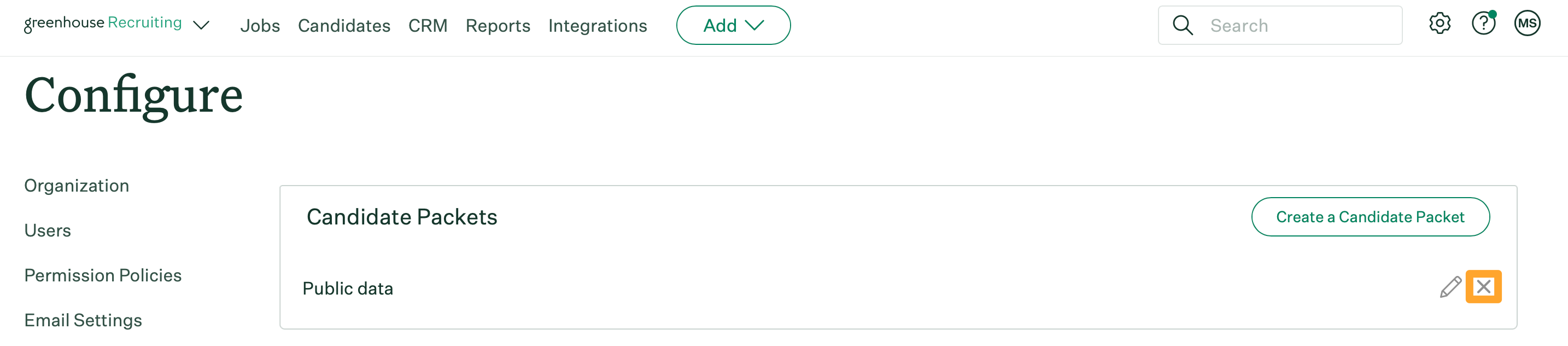Select Organization in the Configure sidebar
This screenshot has height=346, width=1568.
coord(77,186)
